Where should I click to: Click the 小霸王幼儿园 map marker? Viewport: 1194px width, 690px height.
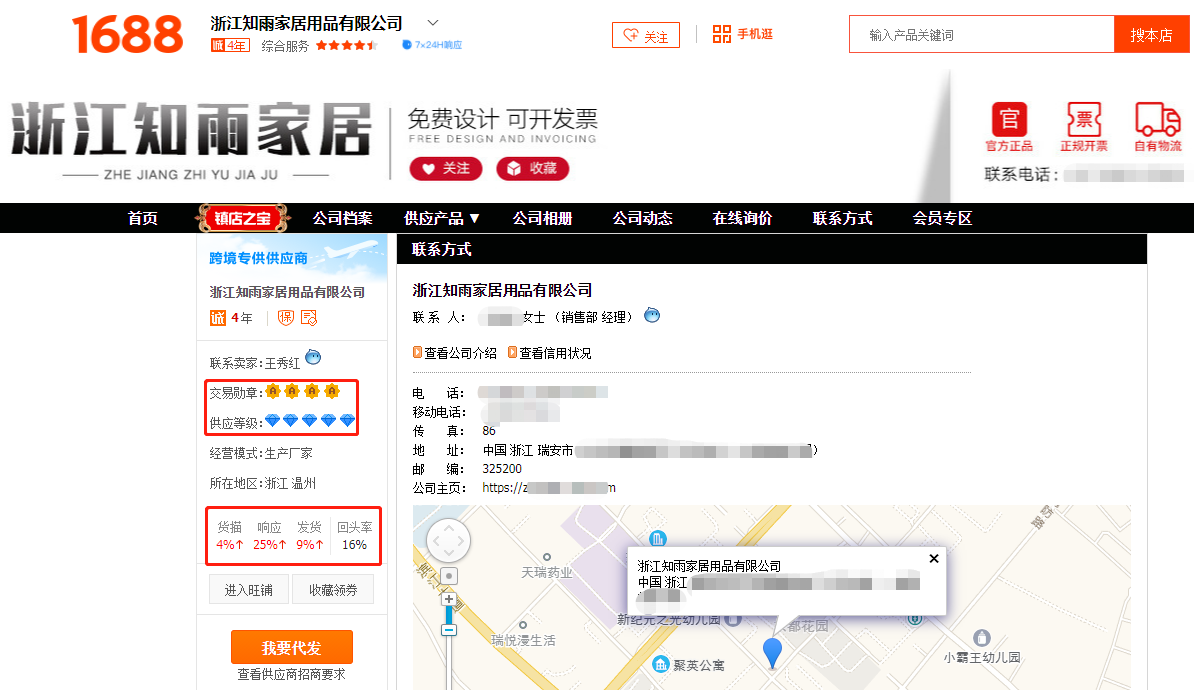982,637
